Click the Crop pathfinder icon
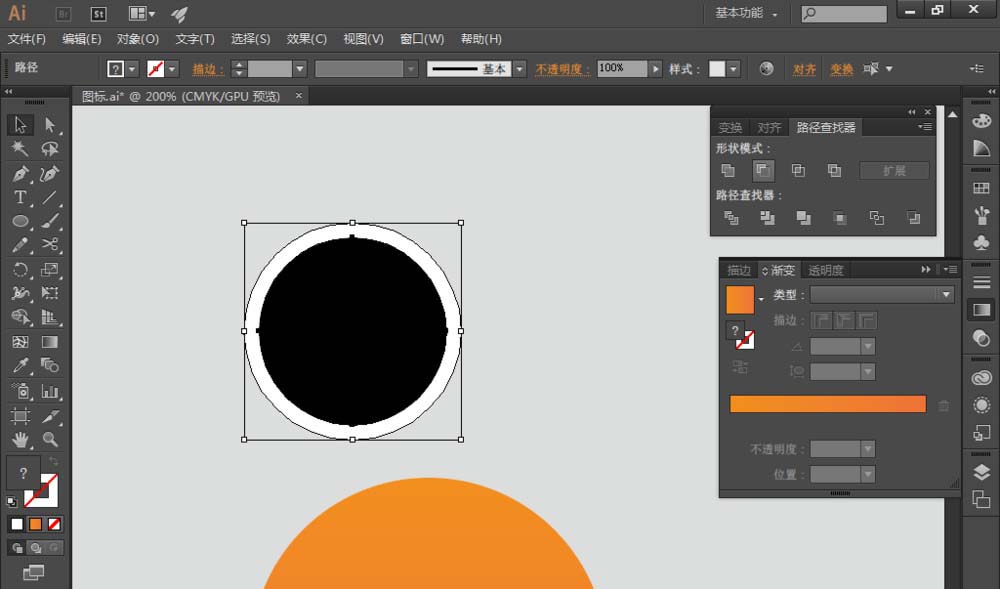The height and width of the screenshot is (589, 1000). pos(840,218)
